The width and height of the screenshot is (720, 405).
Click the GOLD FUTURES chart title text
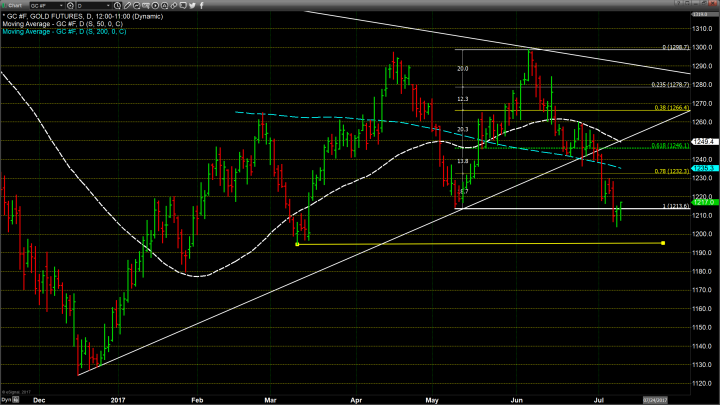coord(83,17)
